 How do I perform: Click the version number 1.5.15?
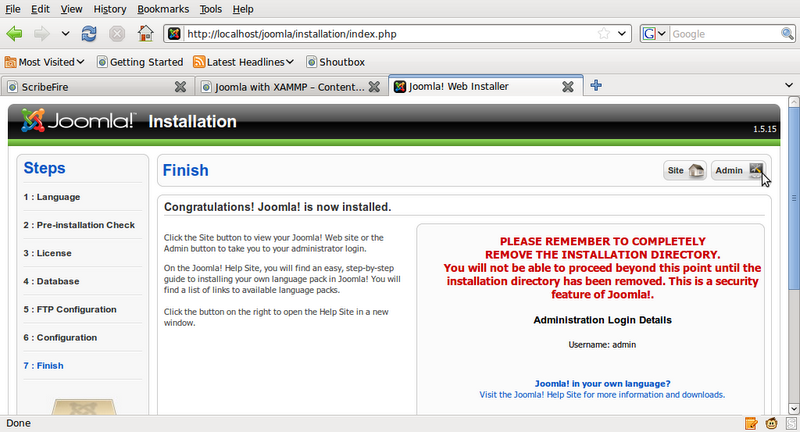point(764,129)
